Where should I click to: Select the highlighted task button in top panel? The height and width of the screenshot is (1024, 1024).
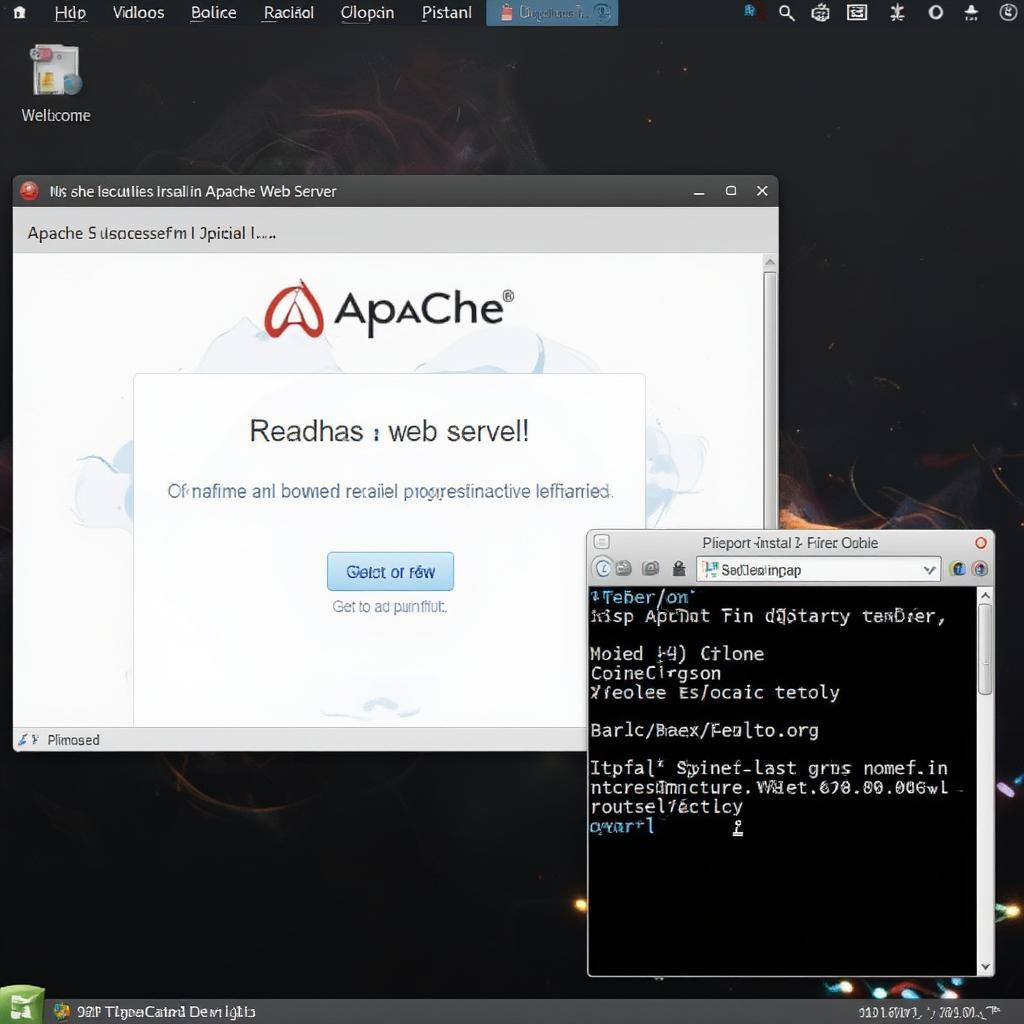click(552, 12)
